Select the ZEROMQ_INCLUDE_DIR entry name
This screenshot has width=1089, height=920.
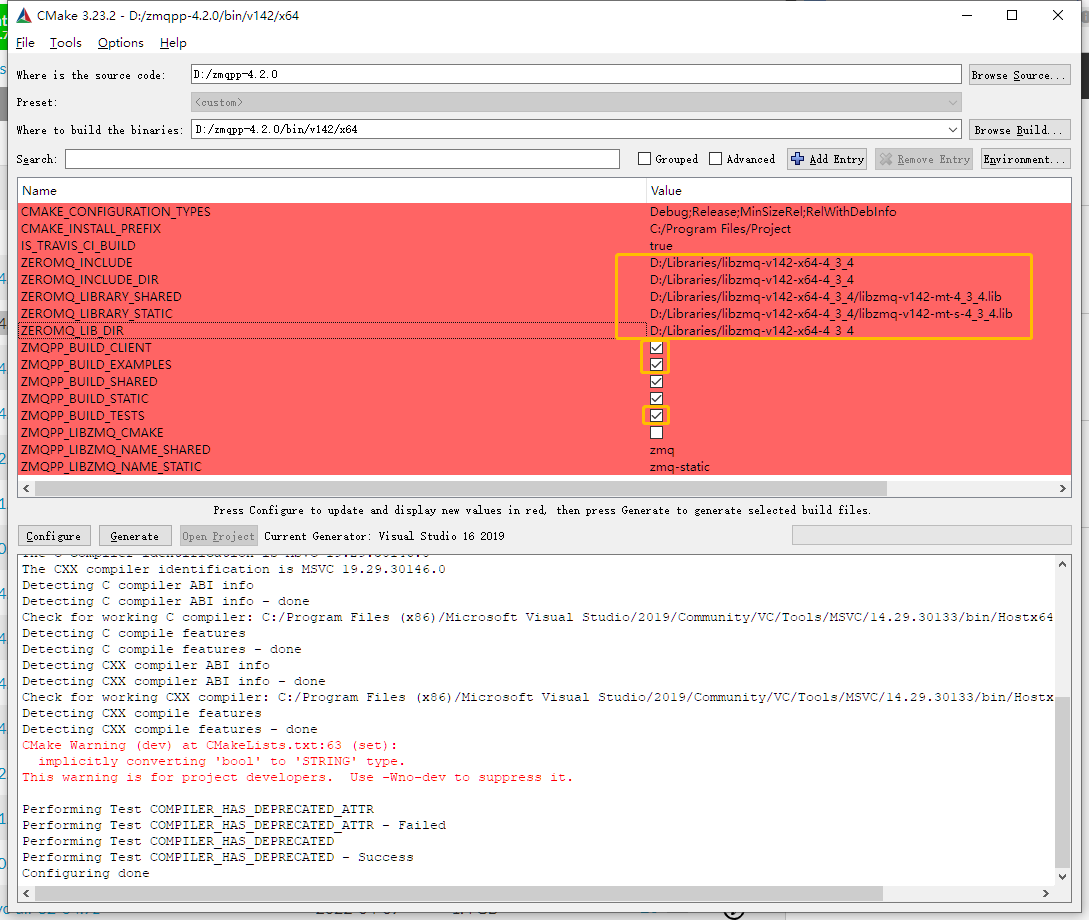90,280
